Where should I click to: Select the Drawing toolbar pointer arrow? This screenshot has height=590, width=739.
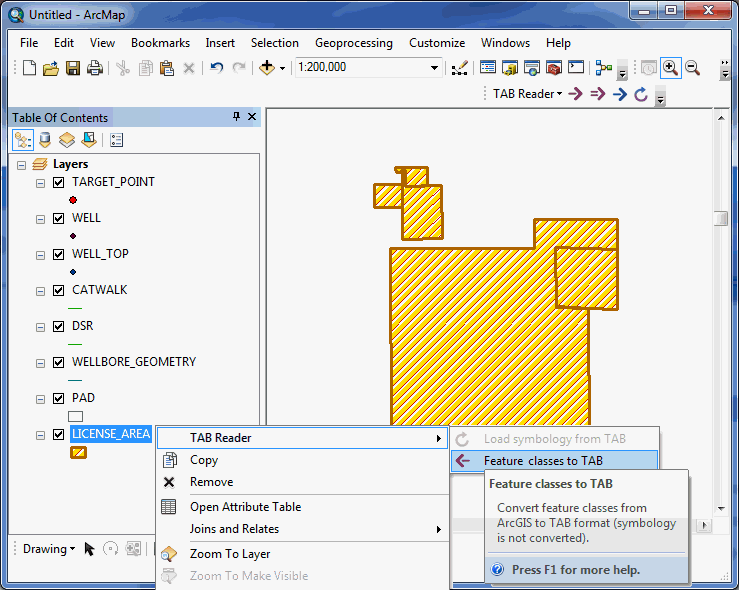89,549
